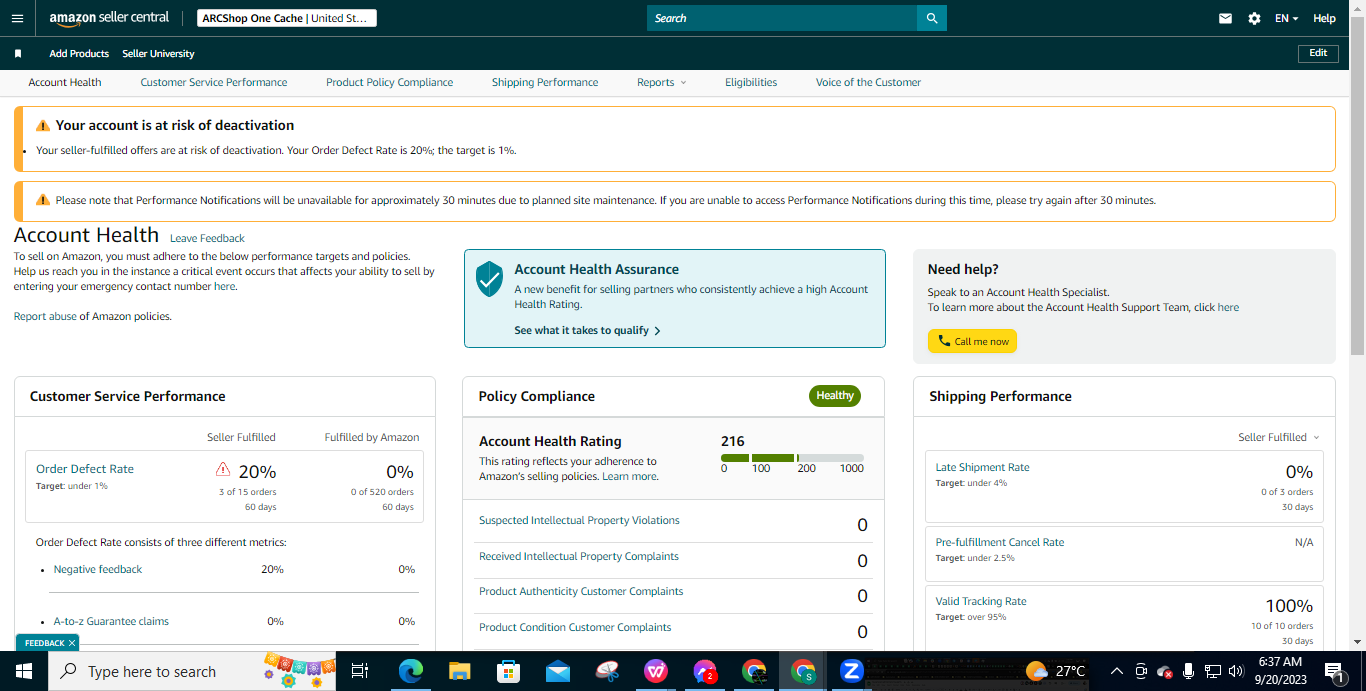Screen dimensions: 1366x691
Task: Show hidden system tray icons
Action: 1116,671
